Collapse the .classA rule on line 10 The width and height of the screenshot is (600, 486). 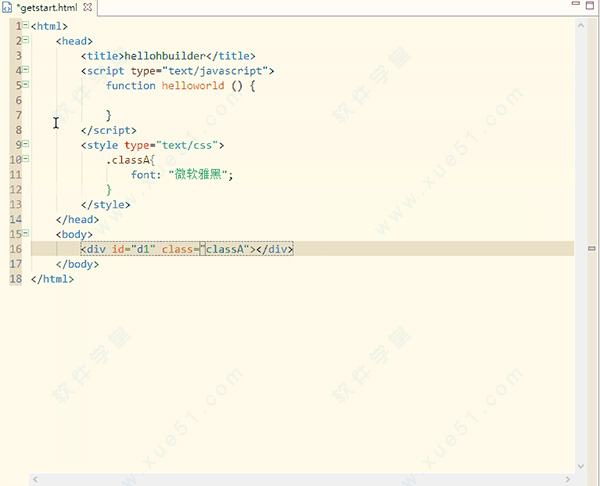tap(25, 160)
